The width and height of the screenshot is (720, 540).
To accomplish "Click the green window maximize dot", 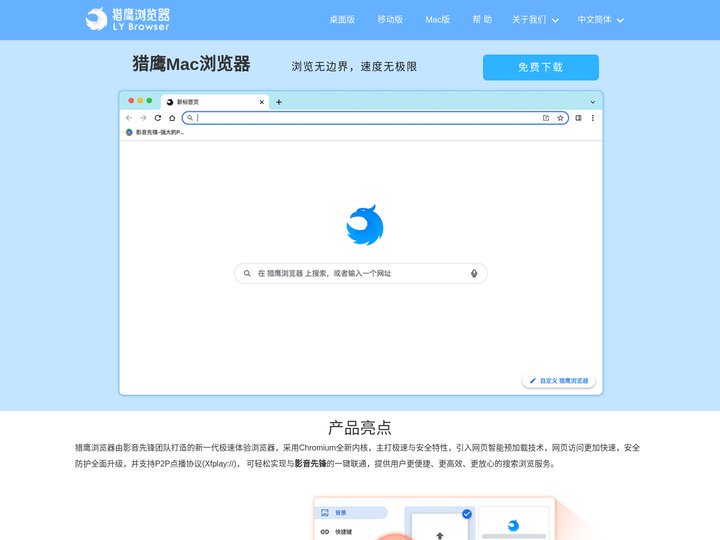I will click(x=149, y=101).
